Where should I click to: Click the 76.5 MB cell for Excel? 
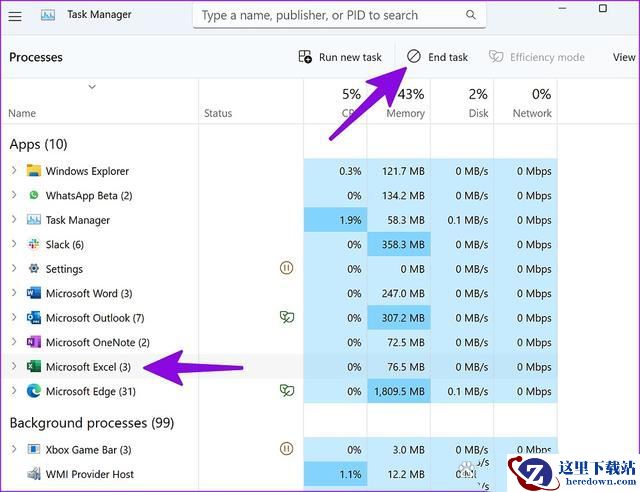click(399, 367)
